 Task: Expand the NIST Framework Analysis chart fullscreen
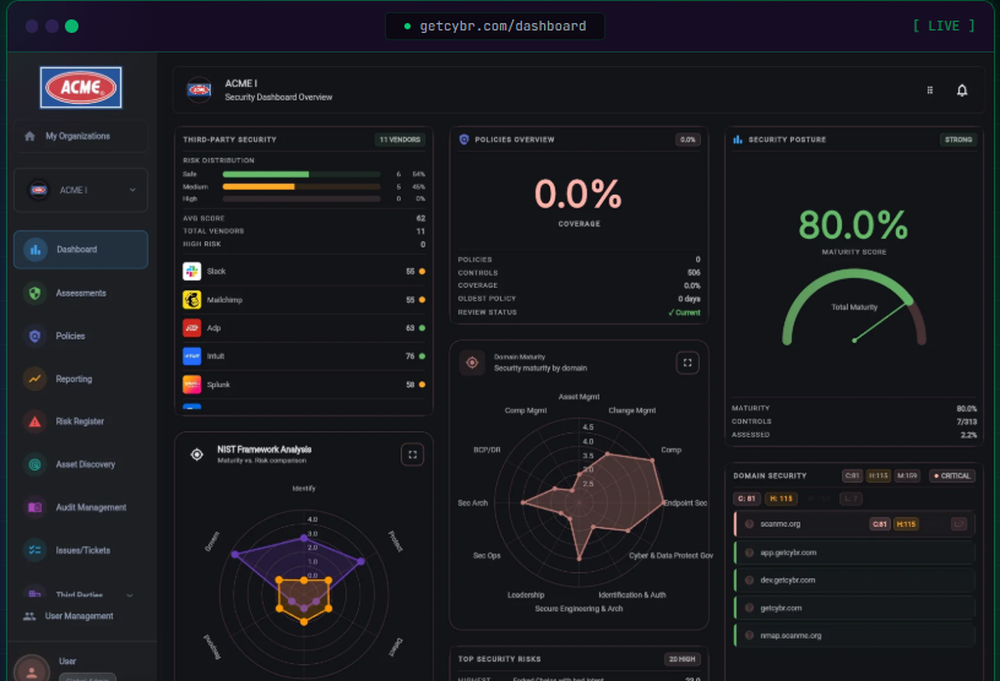click(413, 455)
